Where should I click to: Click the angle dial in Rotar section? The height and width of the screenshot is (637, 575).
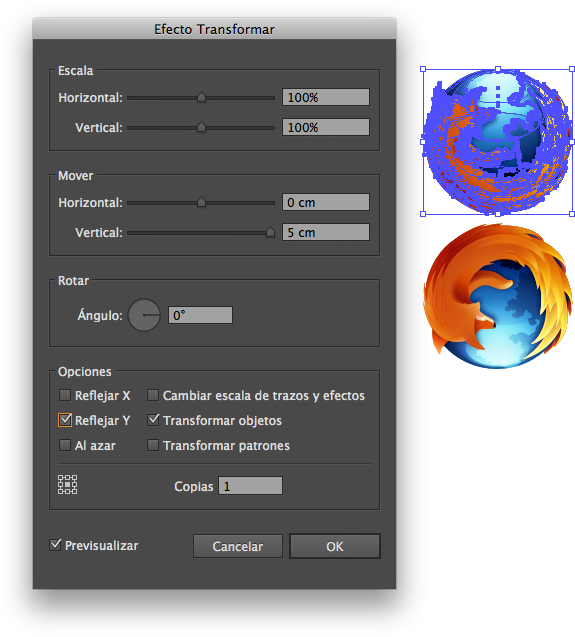[x=144, y=315]
